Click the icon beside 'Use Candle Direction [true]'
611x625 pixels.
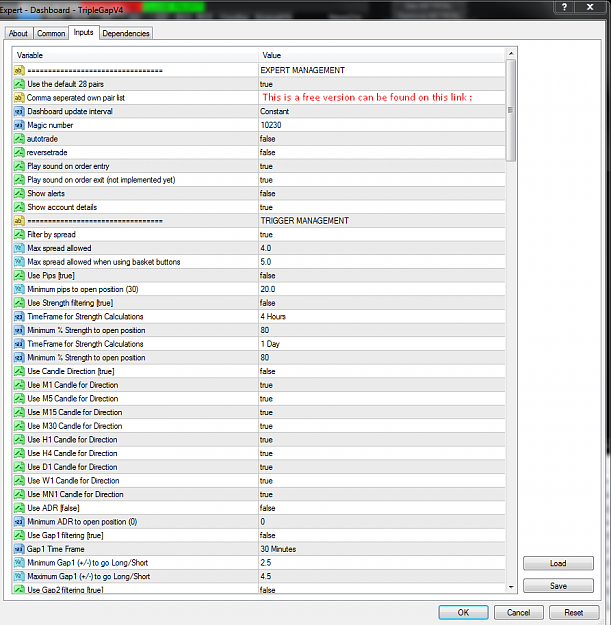tap(19, 371)
